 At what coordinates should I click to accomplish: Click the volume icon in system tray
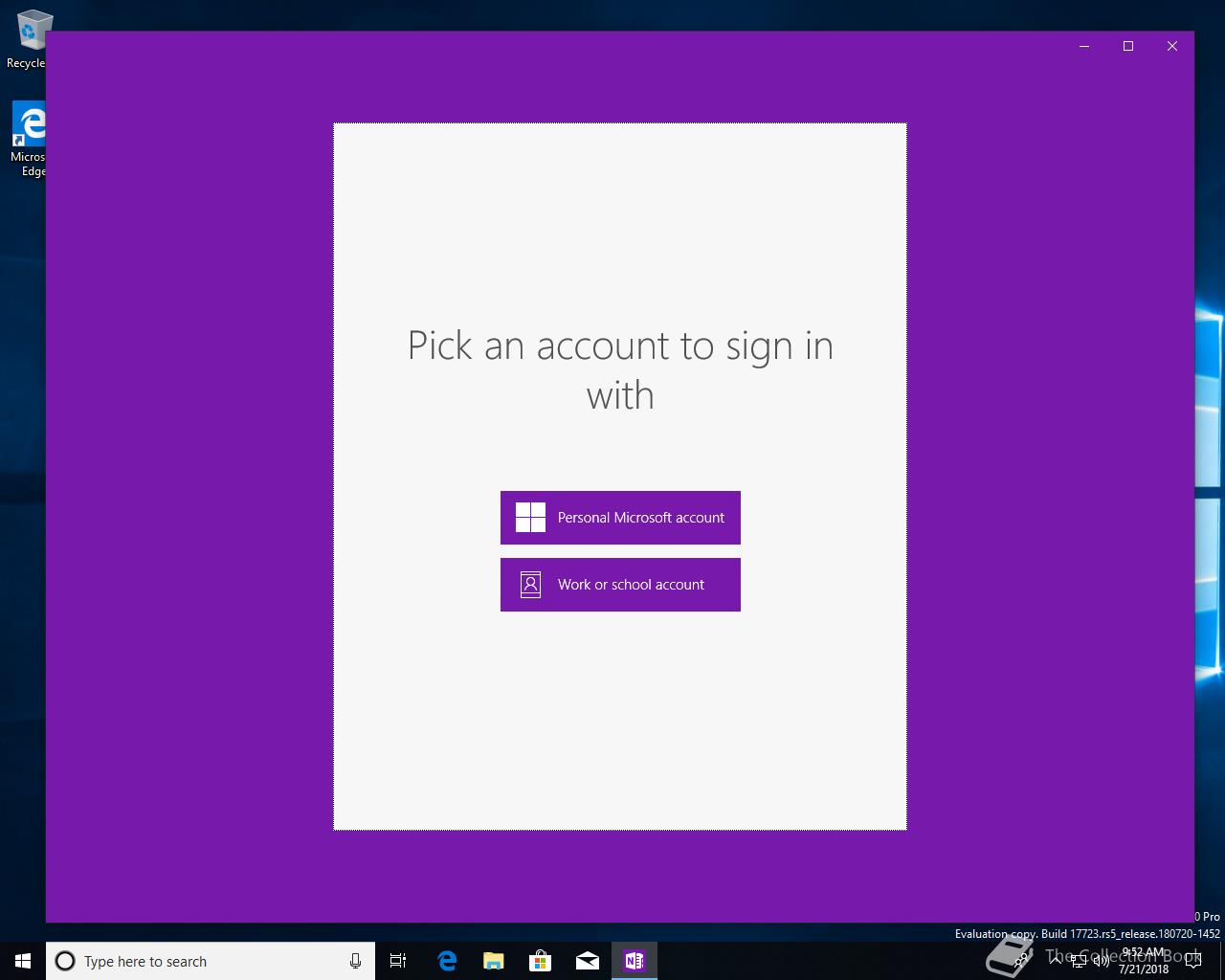(x=1102, y=961)
